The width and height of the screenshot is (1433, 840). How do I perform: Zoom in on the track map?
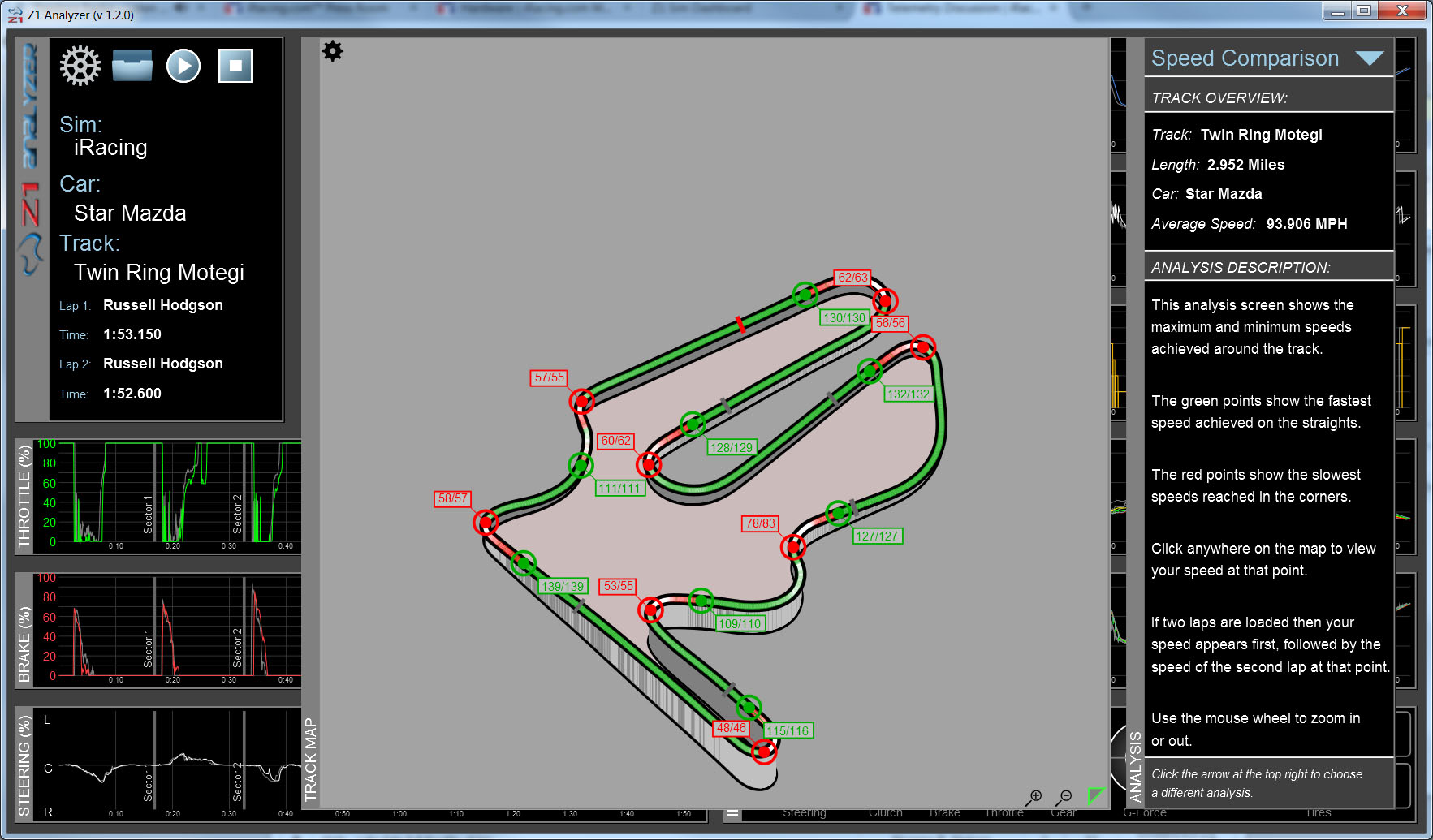1034,797
